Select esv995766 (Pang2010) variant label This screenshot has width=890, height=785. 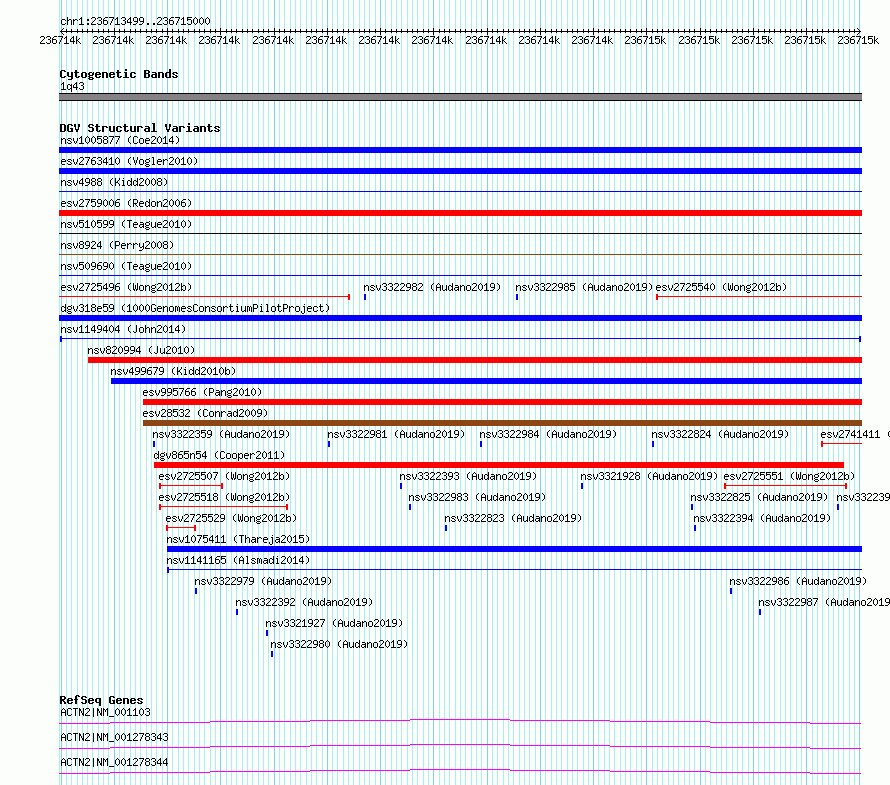coord(202,392)
